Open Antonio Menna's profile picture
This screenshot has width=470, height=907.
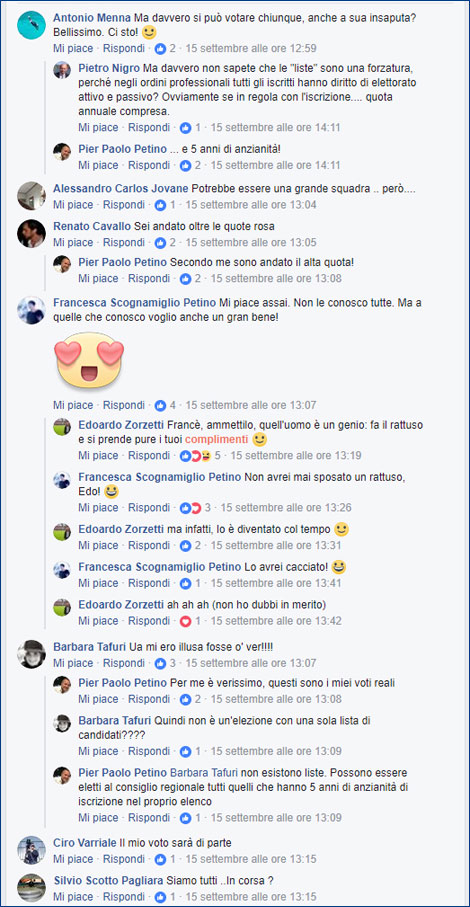click(31, 25)
